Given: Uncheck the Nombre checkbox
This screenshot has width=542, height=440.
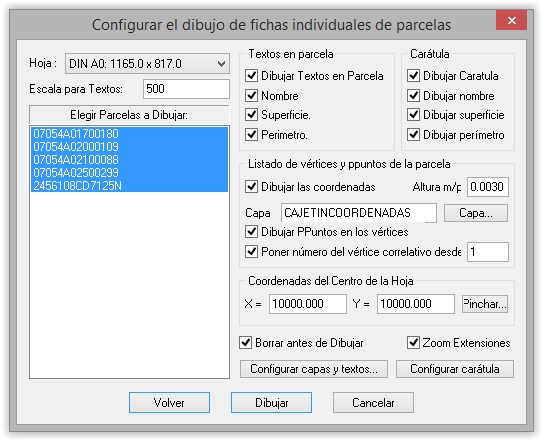Looking at the screenshot, I should (x=251, y=95).
